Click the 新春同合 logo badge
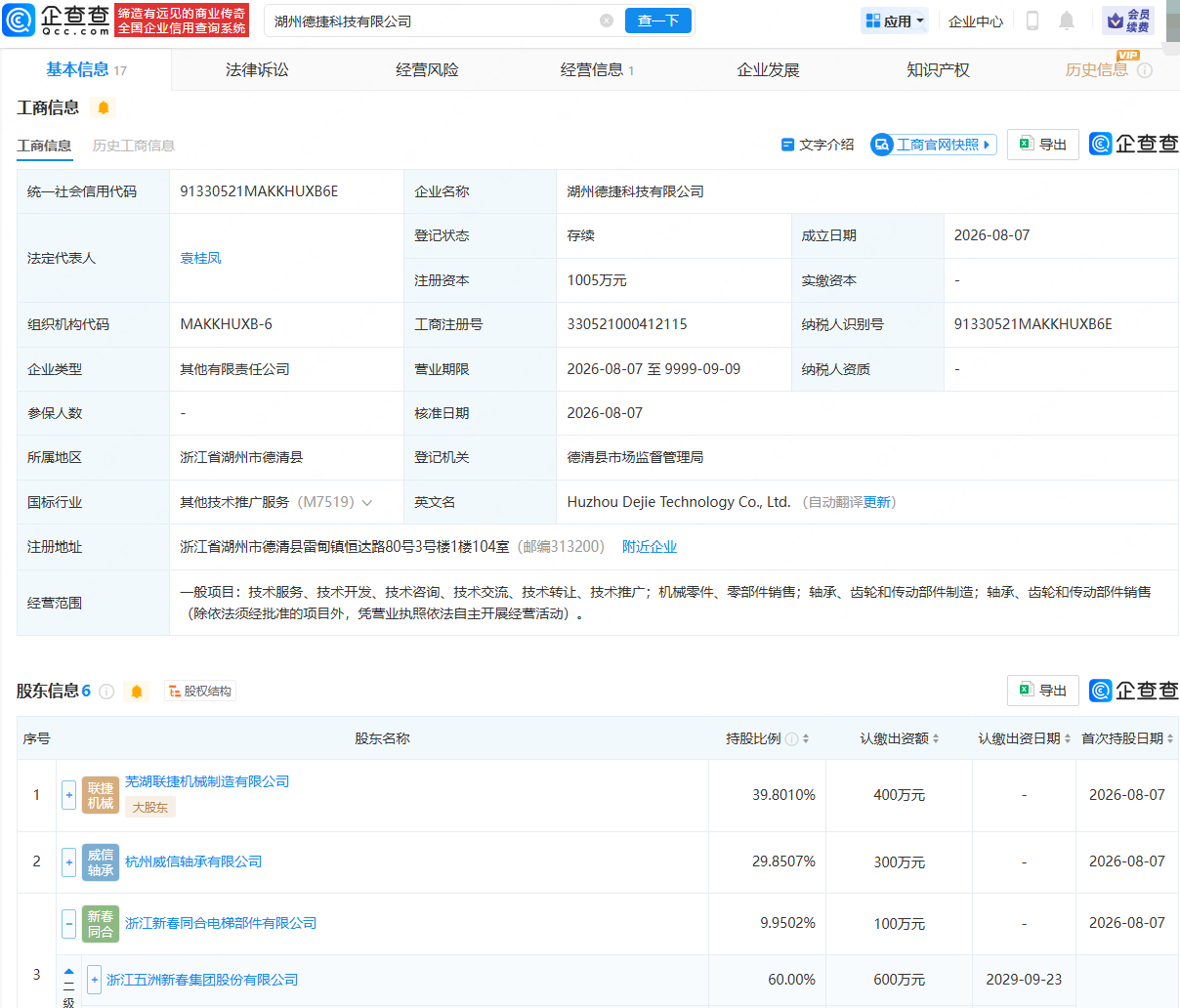 tap(101, 924)
